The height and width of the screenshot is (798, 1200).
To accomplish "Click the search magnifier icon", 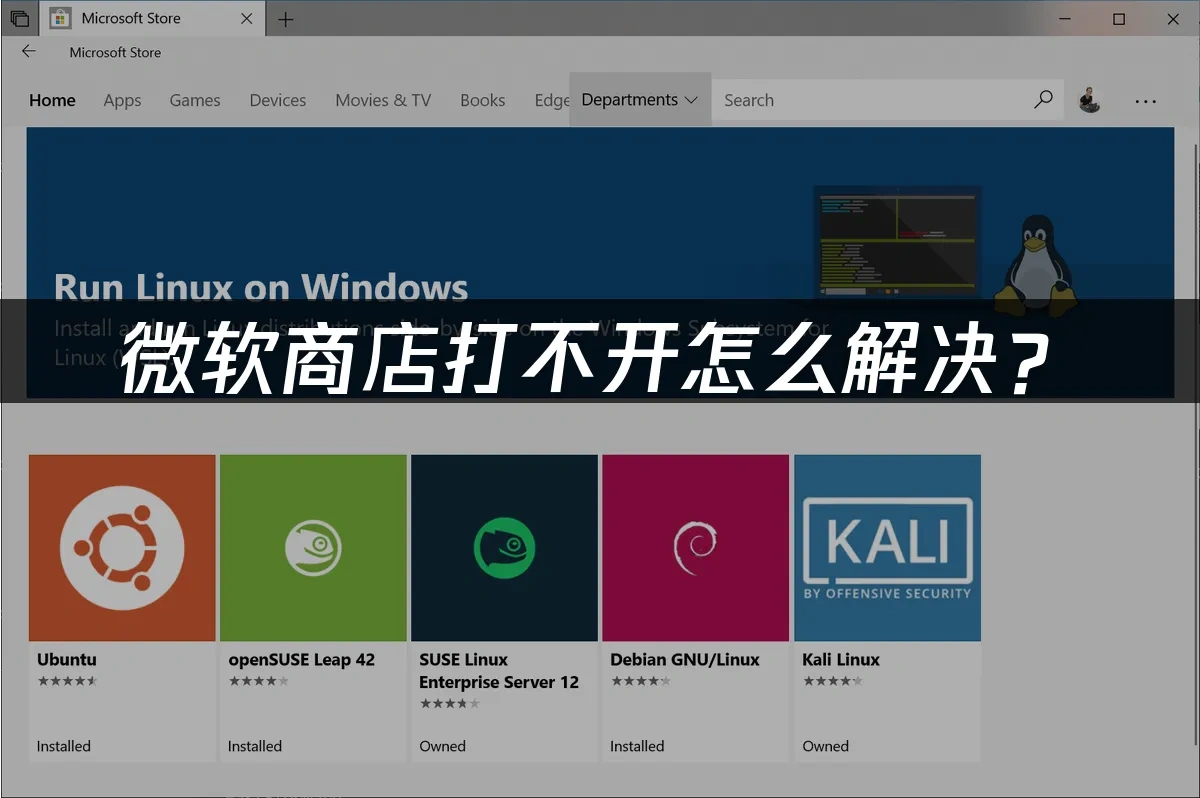I will click(x=1043, y=99).
